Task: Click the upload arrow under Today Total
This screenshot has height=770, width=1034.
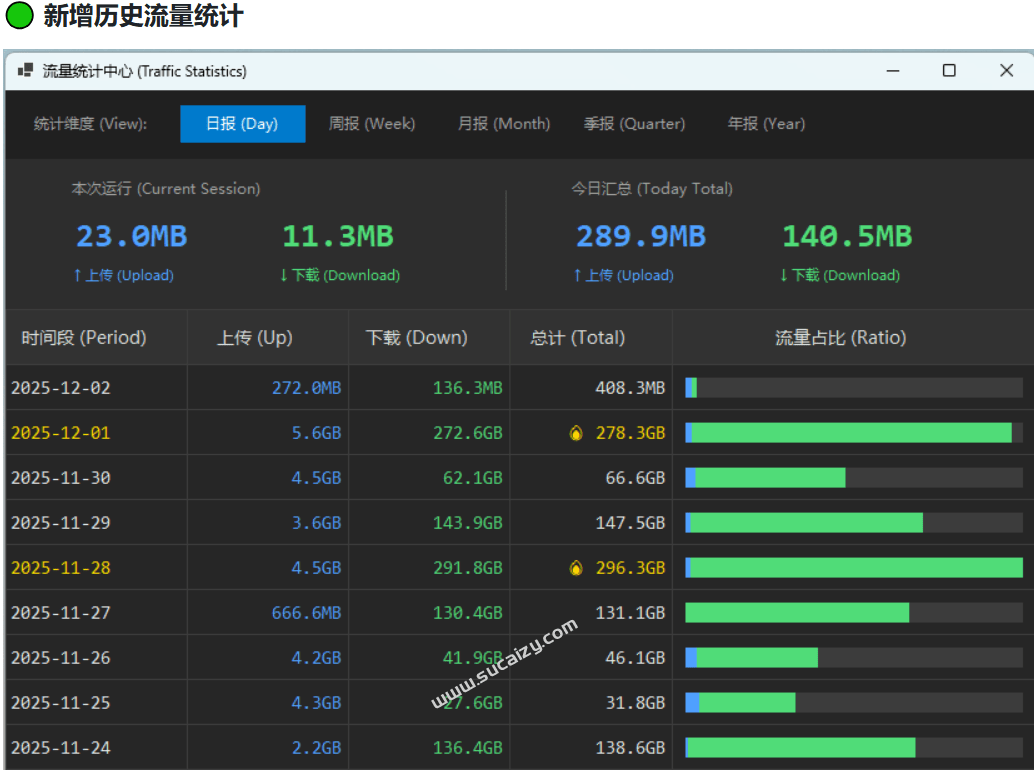Action: point(578,275)
